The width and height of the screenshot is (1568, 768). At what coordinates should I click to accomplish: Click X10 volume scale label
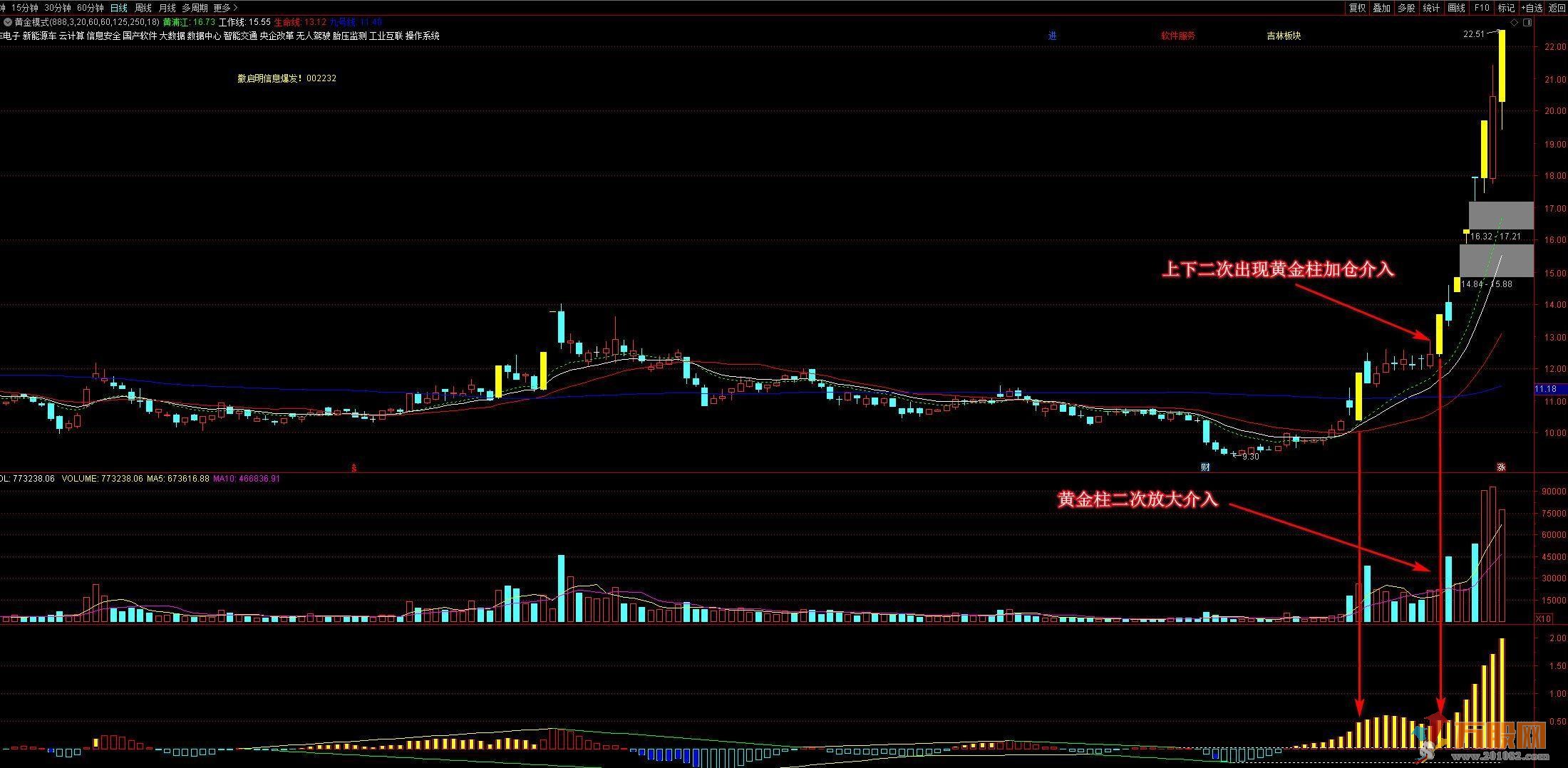(1543, 619)
